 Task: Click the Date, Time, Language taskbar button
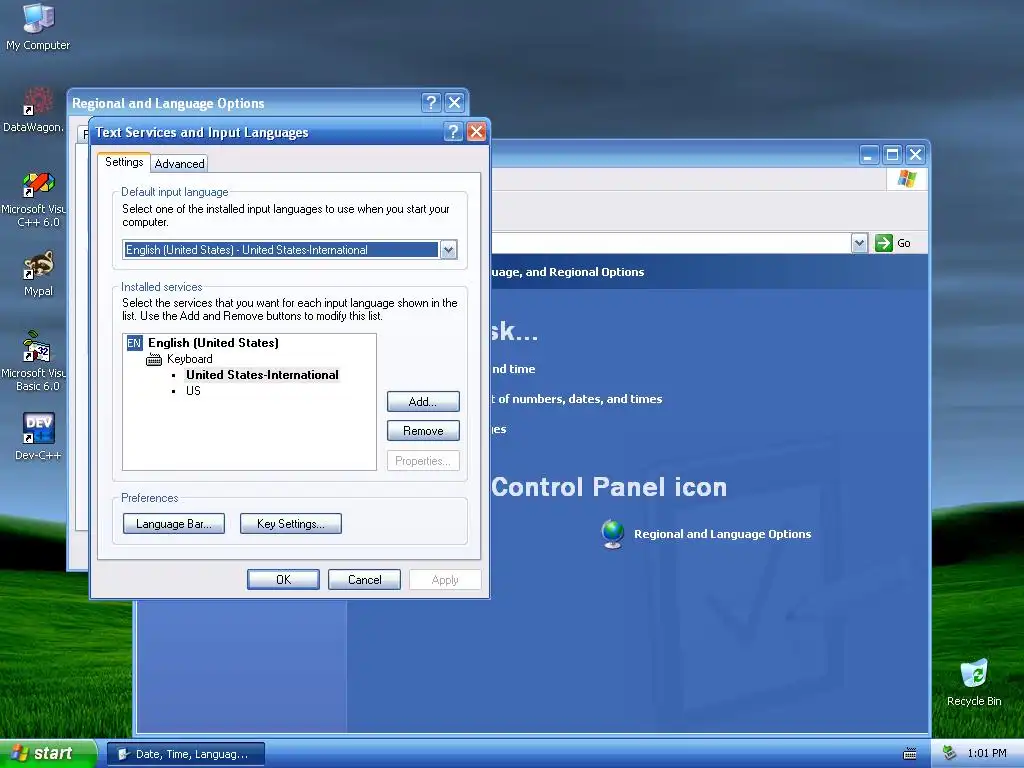(x=186, y=754)
